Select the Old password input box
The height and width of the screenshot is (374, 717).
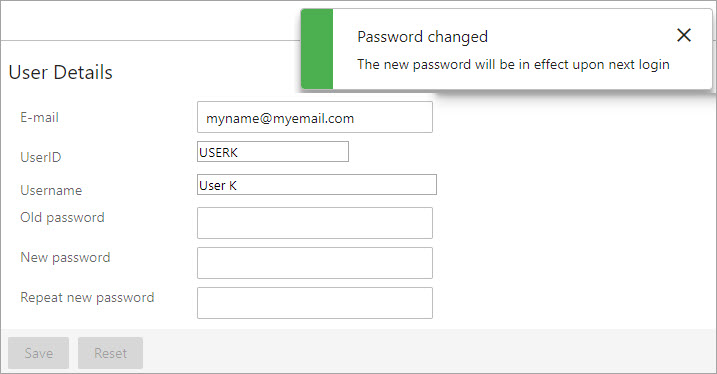click(315, 223)
